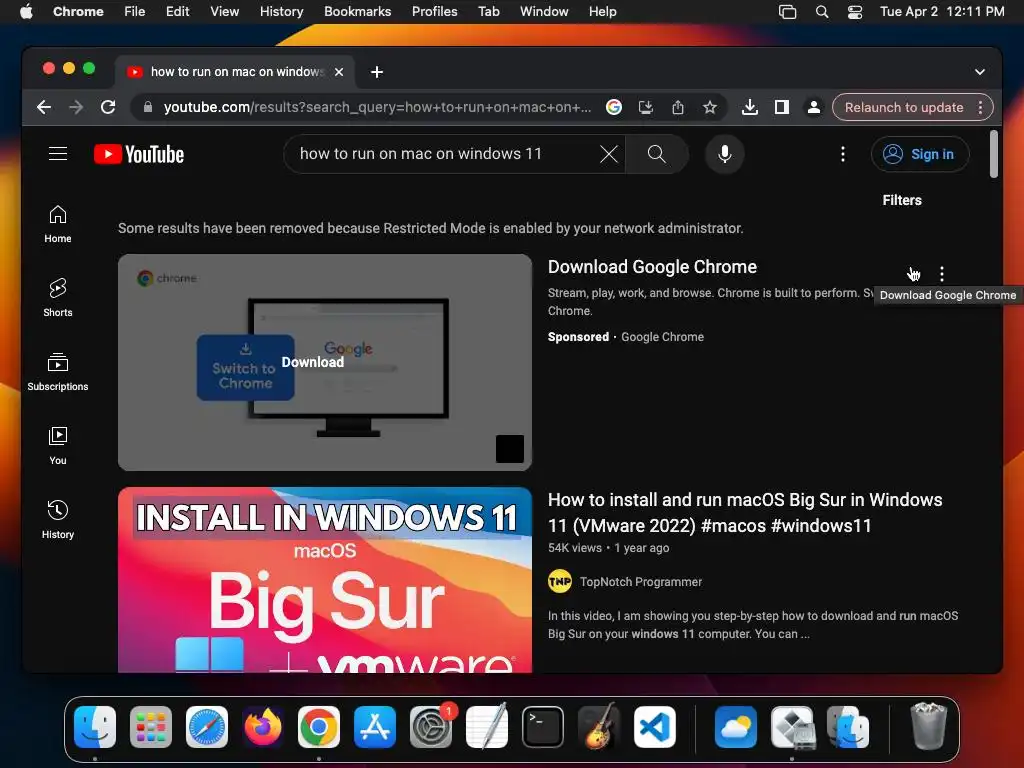Open search Filters

tap(902, 200)
